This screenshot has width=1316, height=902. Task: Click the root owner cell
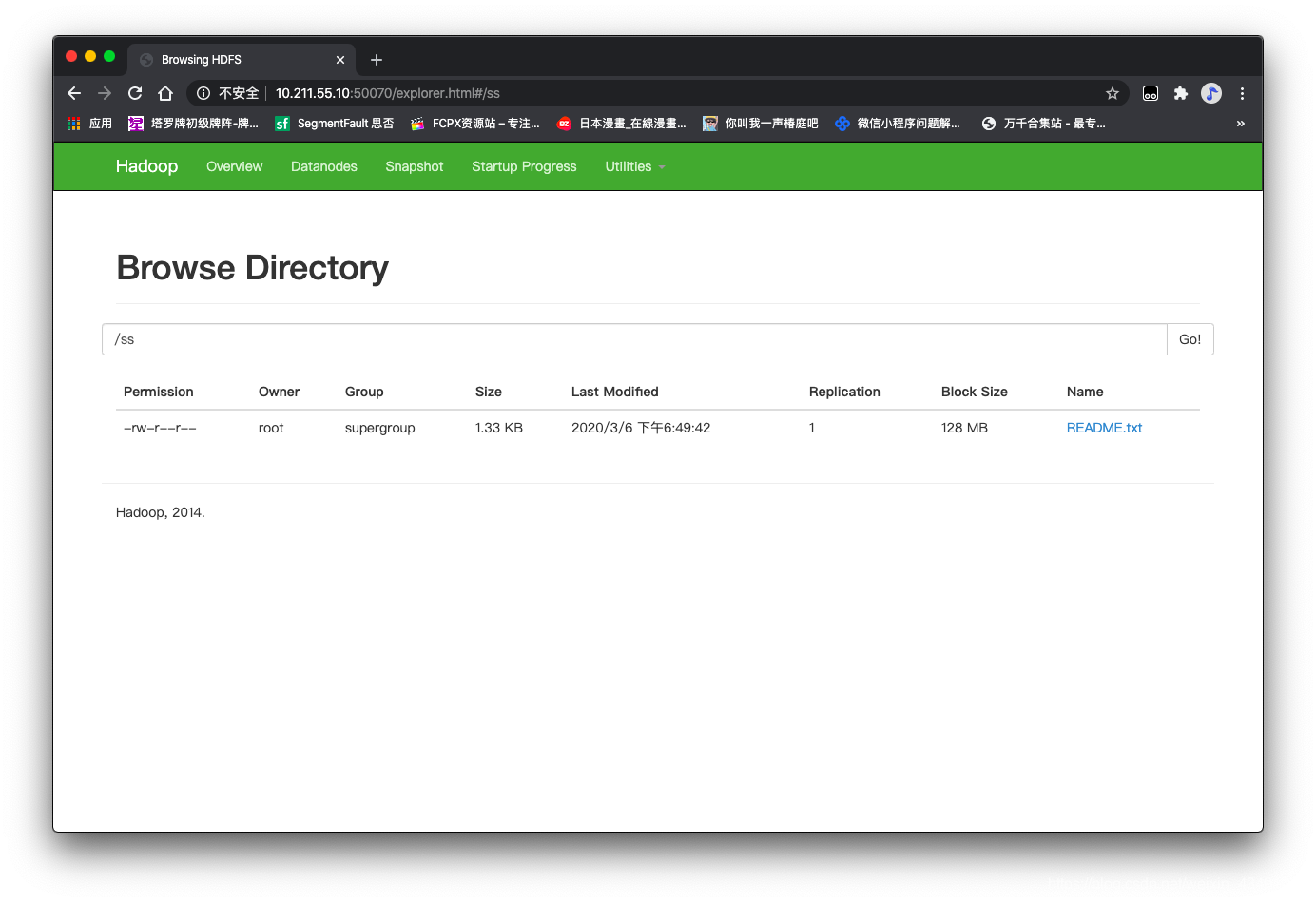pos(271,428)
